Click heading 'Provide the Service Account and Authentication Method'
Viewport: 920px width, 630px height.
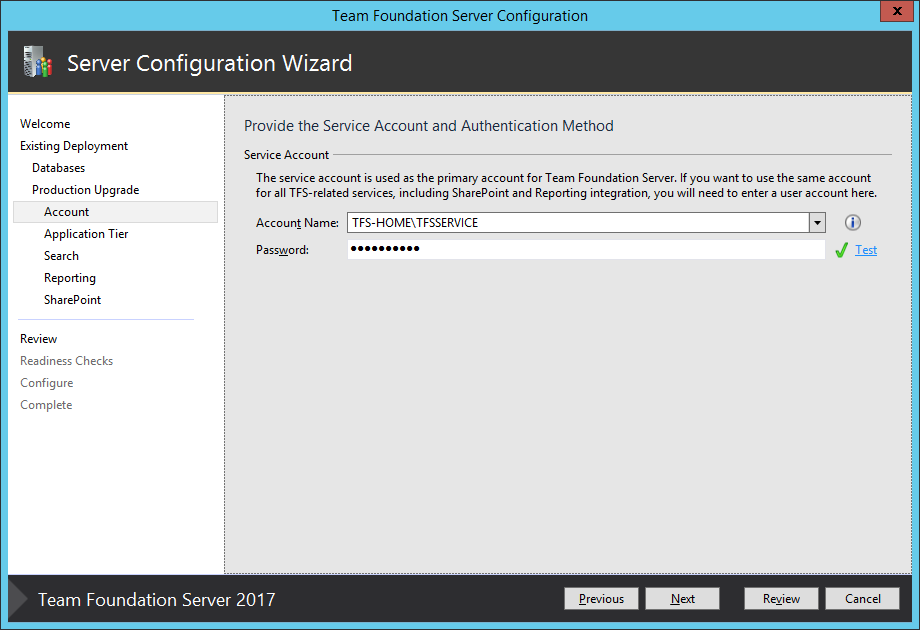click(x=429, y=126)
